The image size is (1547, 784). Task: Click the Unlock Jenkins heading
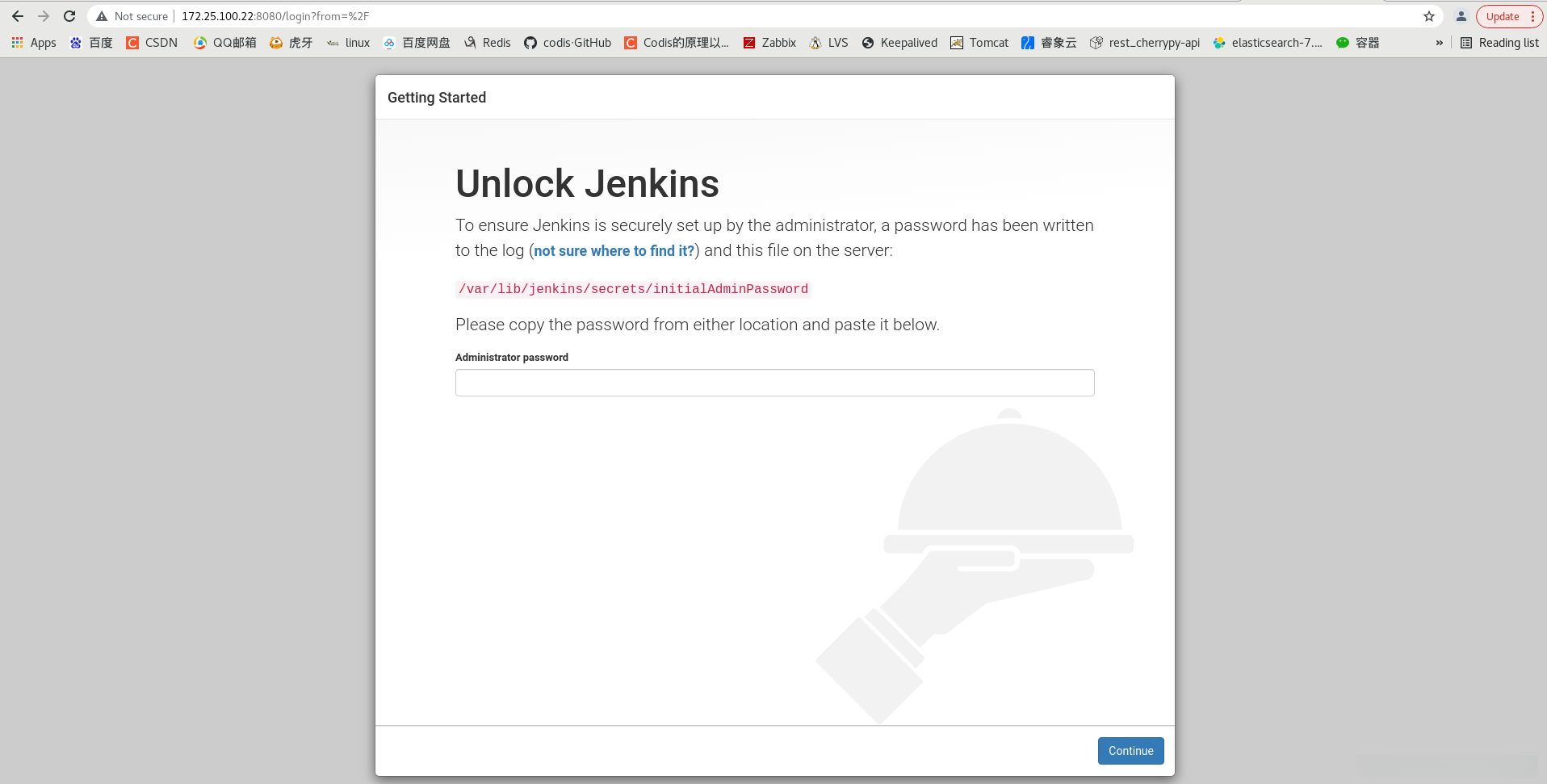point(587,183)
